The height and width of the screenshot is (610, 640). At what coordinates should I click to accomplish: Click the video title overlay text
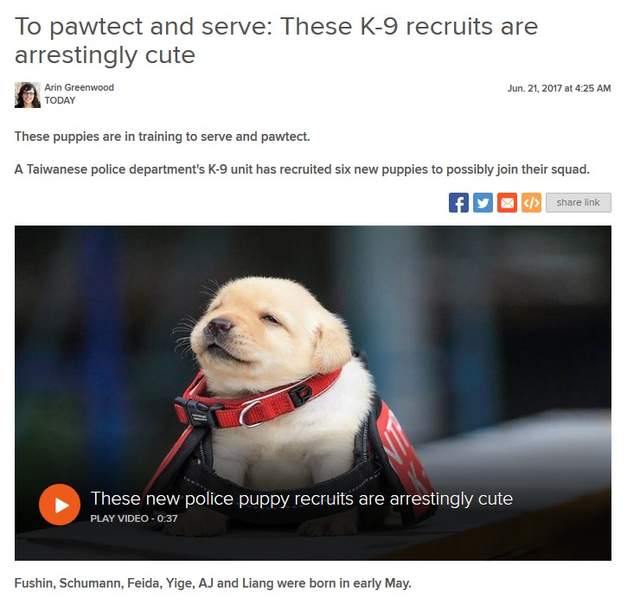click(302, 499)
